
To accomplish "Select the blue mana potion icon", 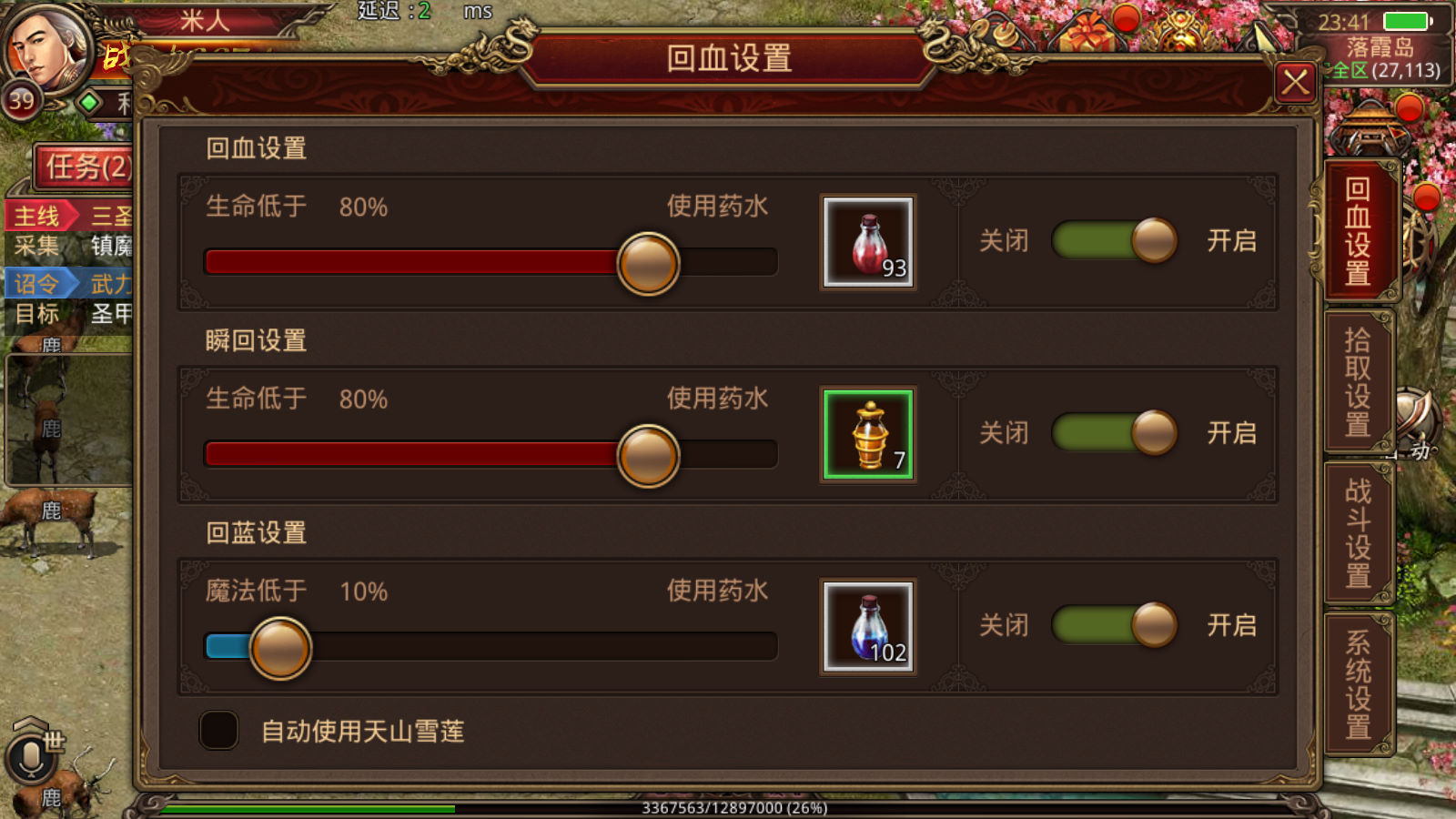I will click(868, 627).
